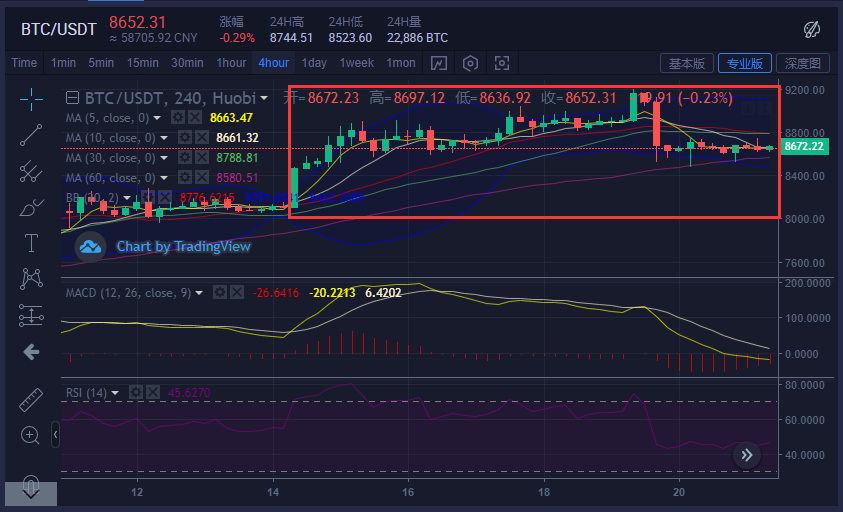Click the BTC/USDT pair title
843x512 pixels.
pos(59,29)
